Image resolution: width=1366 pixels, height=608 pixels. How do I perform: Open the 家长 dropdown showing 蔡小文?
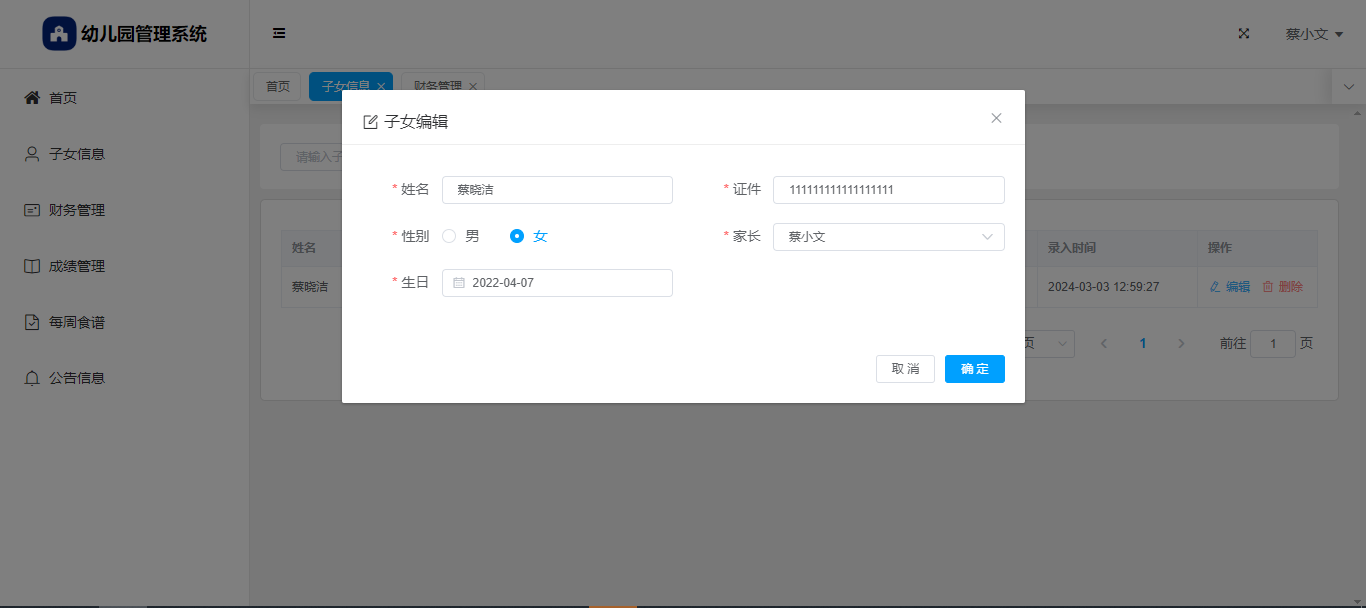(889, 237)
